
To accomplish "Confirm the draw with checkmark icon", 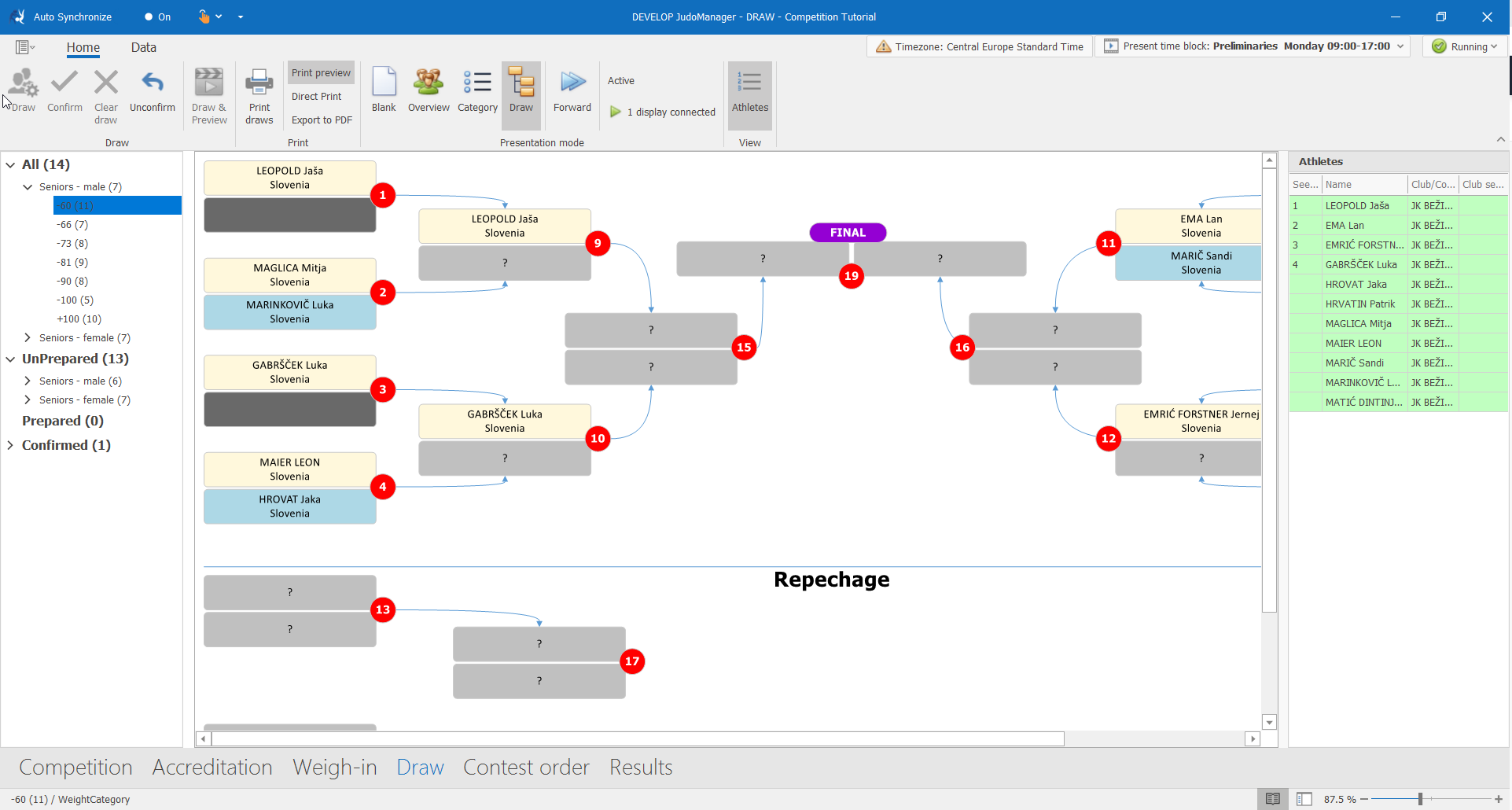I will (64, 90).
